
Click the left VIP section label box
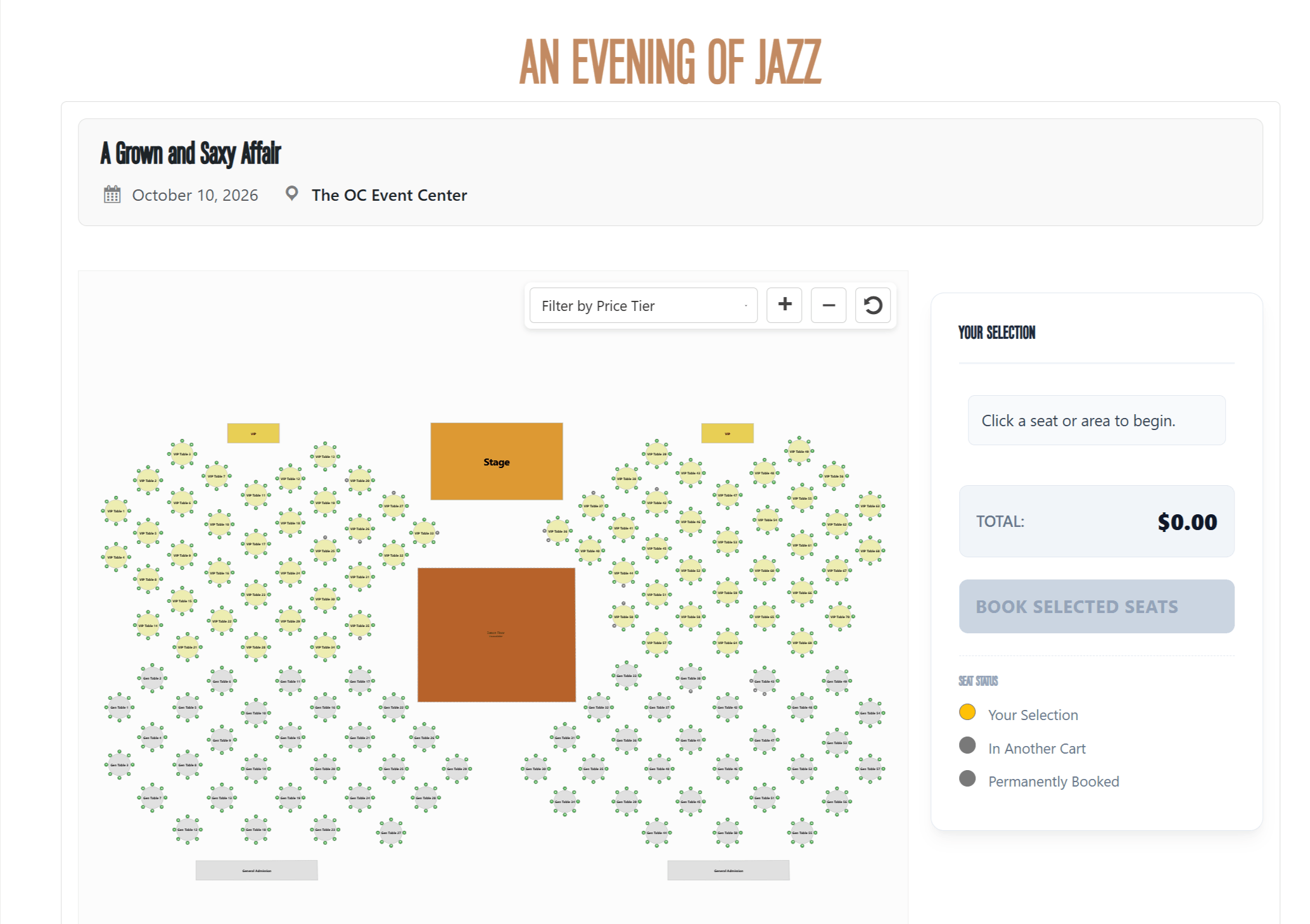pyautogui.click(x=253, y=433)
